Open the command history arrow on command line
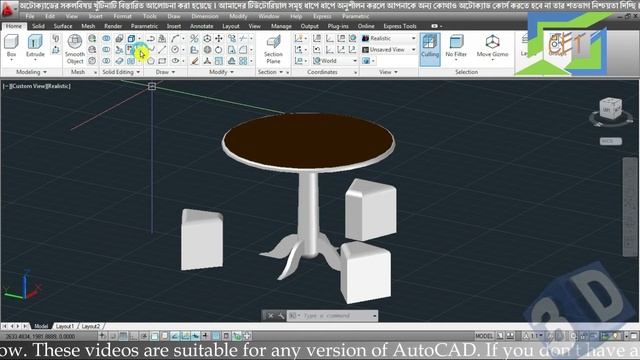The image size is (640, 360). (375, 316)
